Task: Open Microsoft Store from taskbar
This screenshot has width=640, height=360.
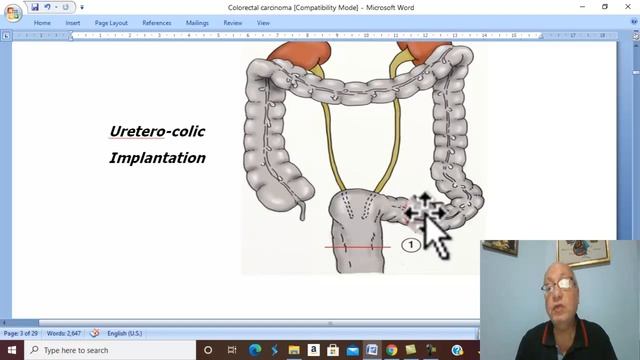Action: 333,350
